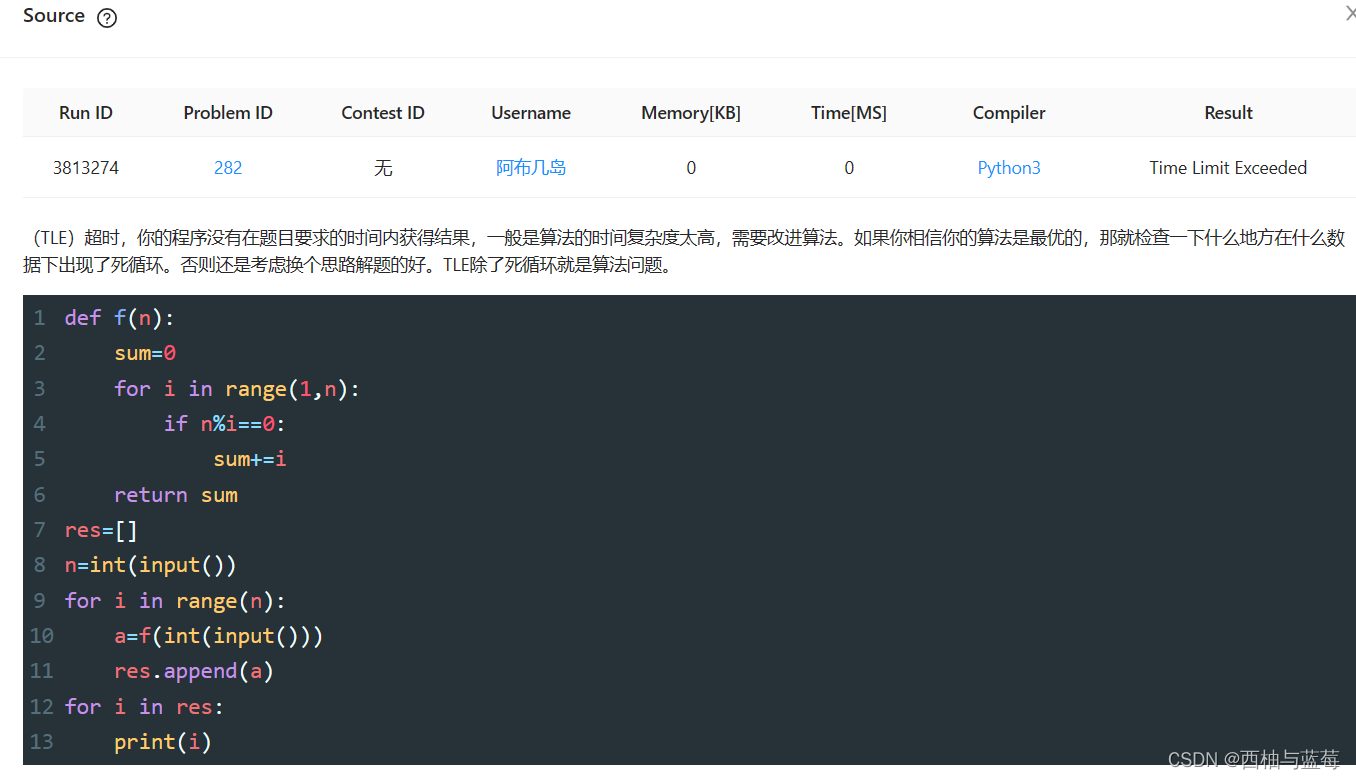Screen dimensions: 1356x779
Task: Click the Contest ID column header
Action: point(383,113)
